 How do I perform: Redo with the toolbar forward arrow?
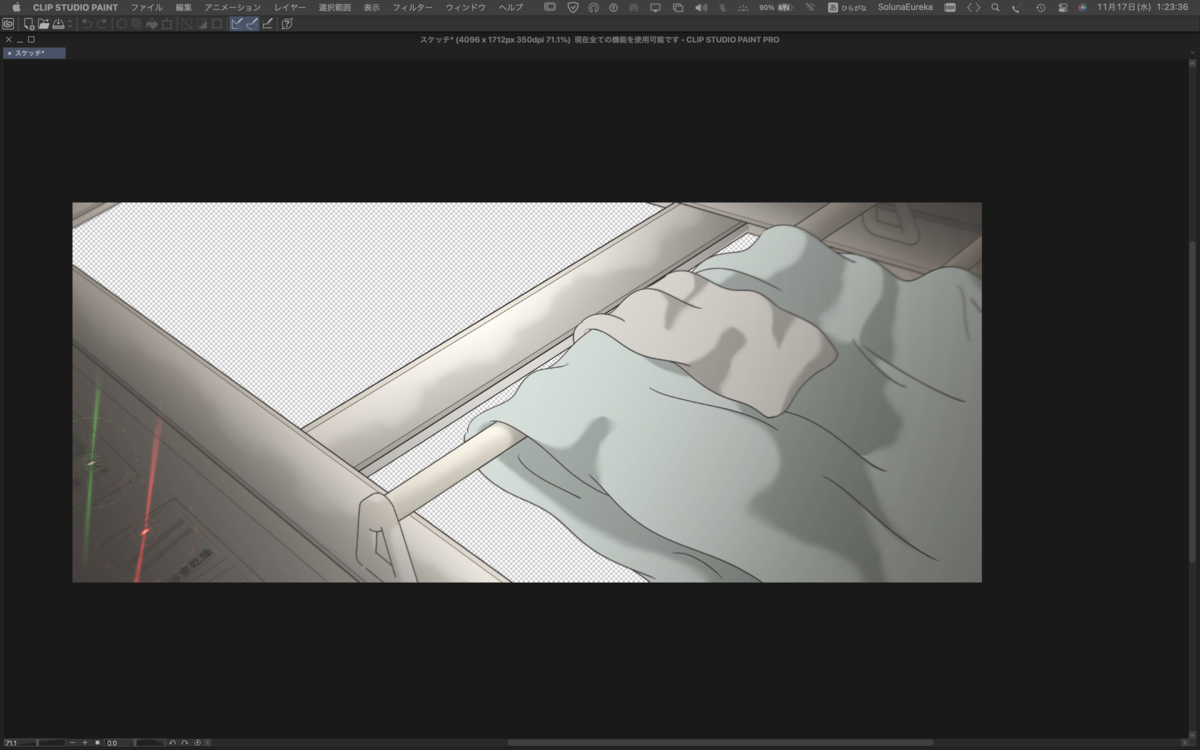(x=102, y=23)
